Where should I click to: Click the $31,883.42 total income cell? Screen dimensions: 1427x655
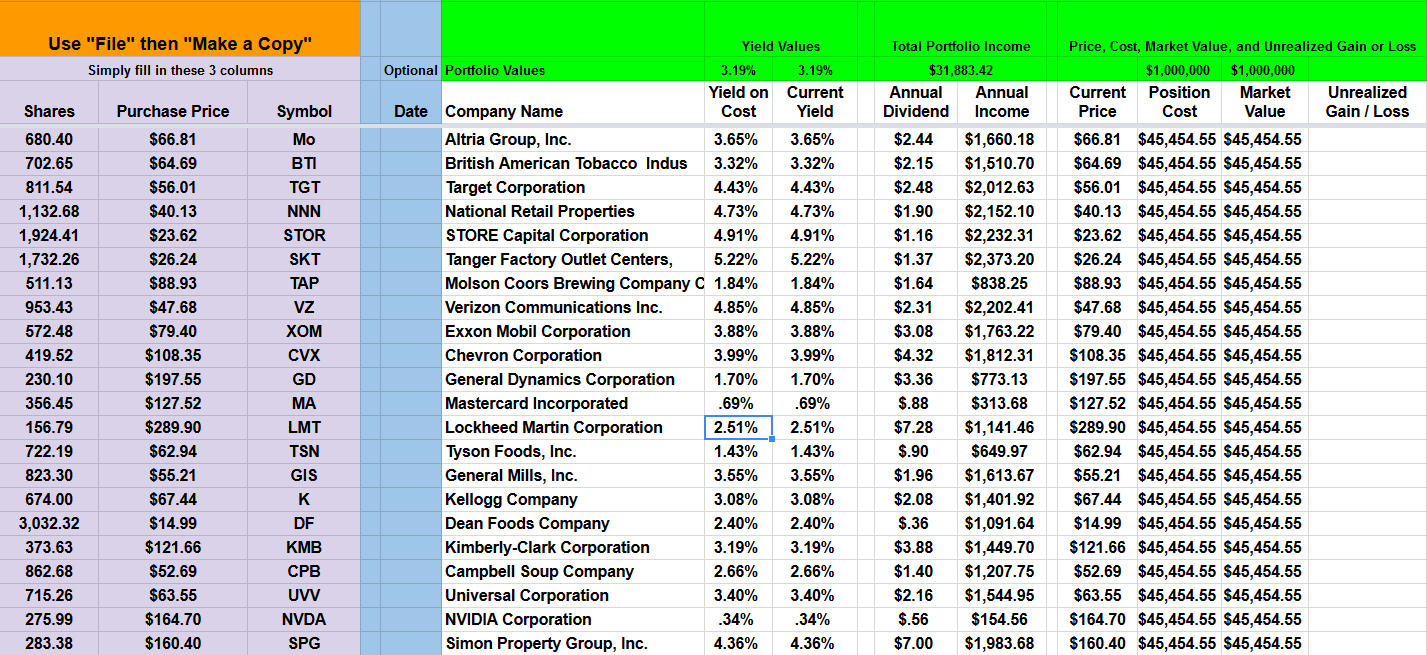960,70
